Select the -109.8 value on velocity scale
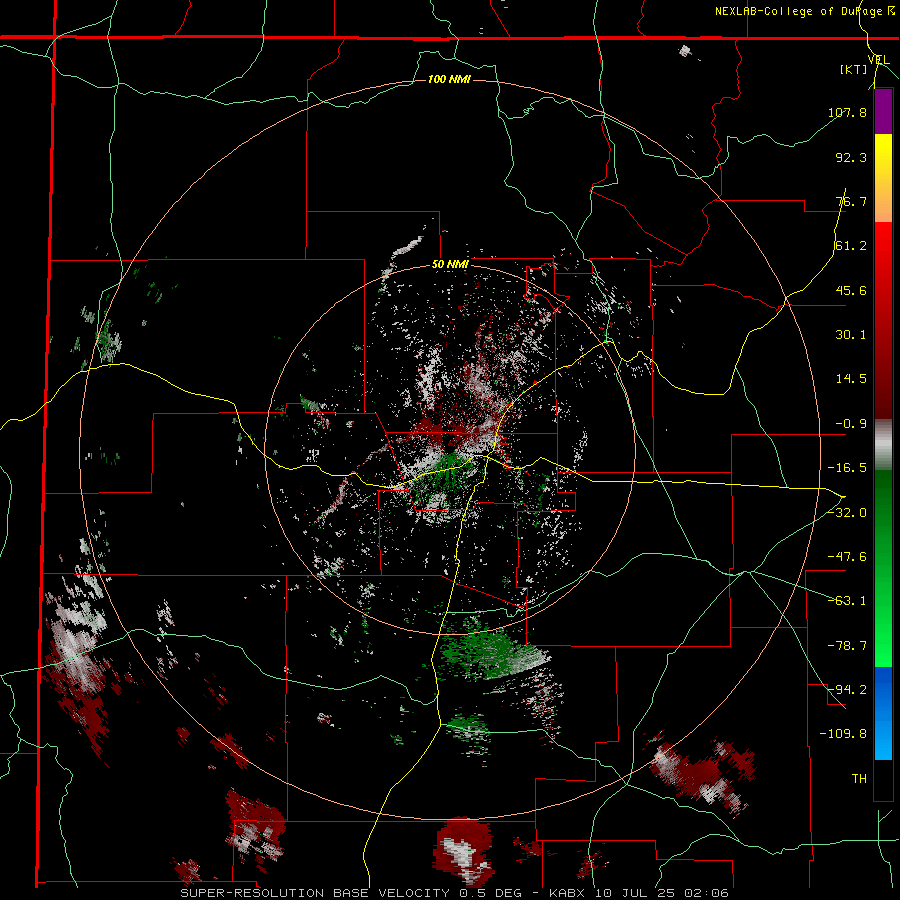Viewport: 900px width, 900px height. (x=843, y=734)
